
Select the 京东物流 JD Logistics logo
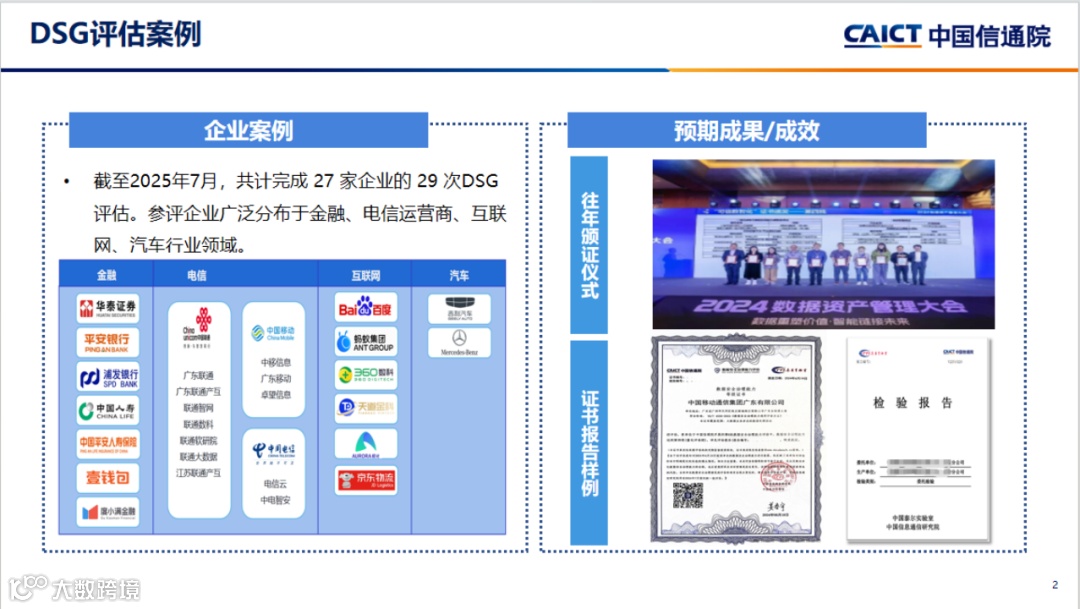365,479
